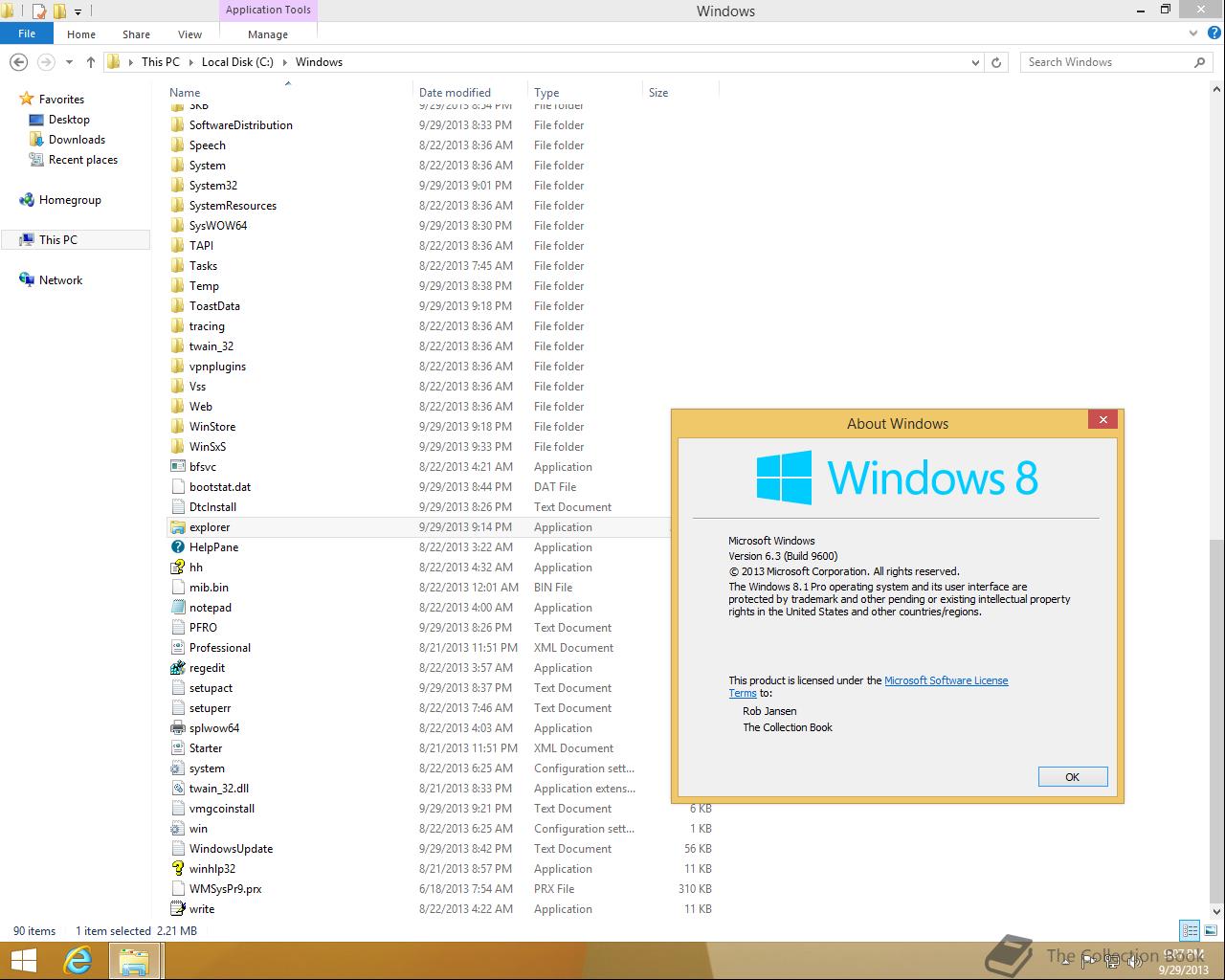This screenshot has height=980, width=1225.
Task: Click the regedit application icon
Action: coord(177,668)
